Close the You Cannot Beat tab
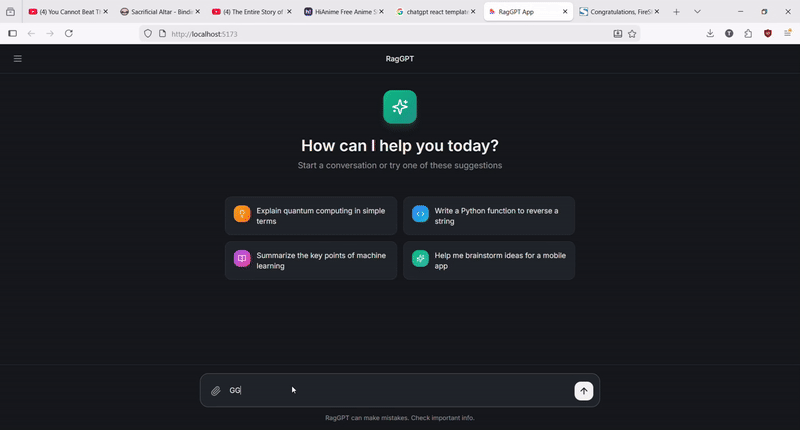The image size is (800, 430). point(106,11)
